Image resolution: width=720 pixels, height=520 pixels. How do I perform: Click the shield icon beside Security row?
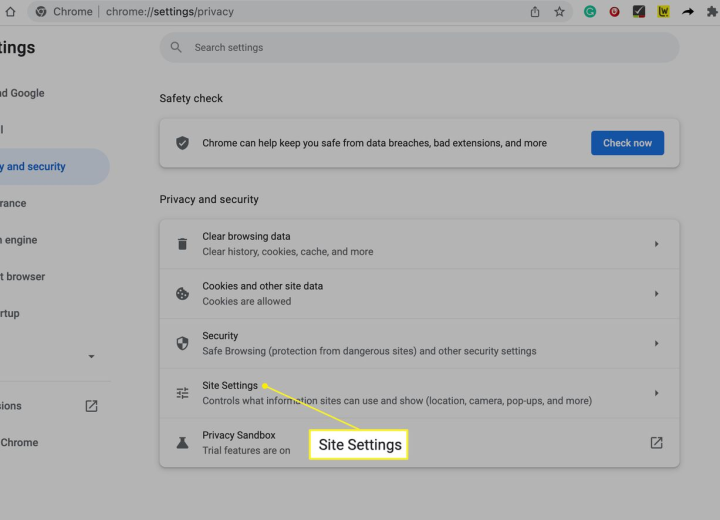pos(182,343)
